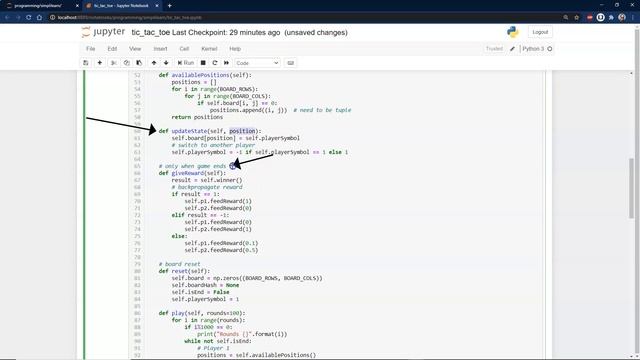Open the browser three-dot menu

(633, 18)
